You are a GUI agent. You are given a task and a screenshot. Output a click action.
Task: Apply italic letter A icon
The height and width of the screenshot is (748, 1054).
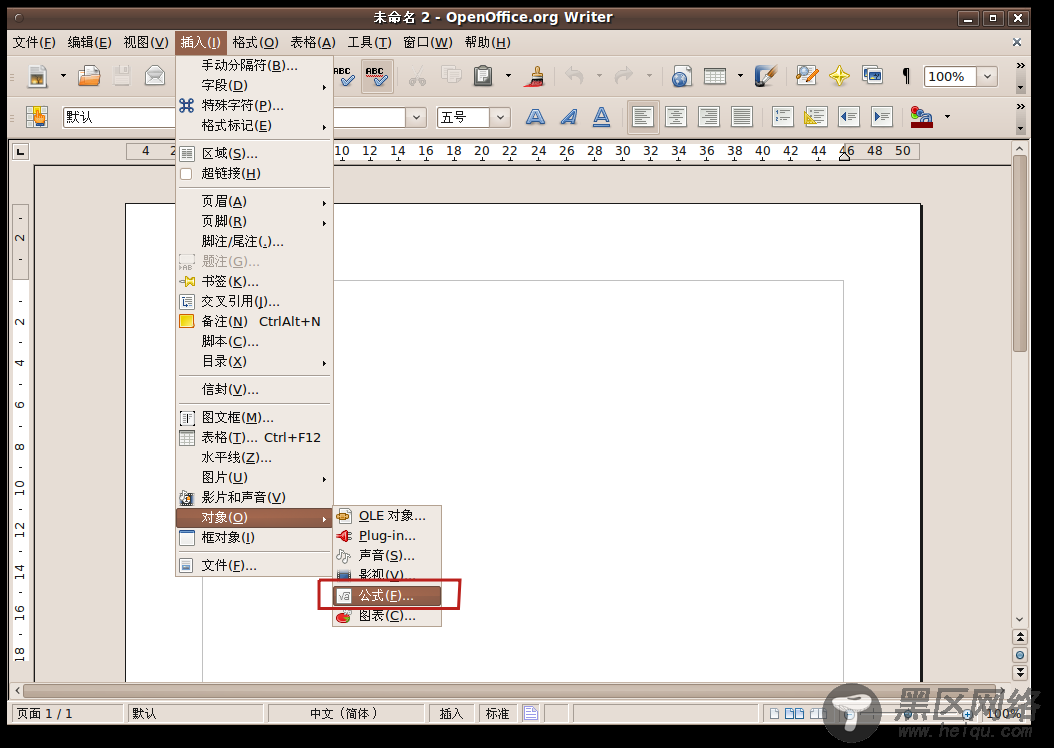pos(569,117)
